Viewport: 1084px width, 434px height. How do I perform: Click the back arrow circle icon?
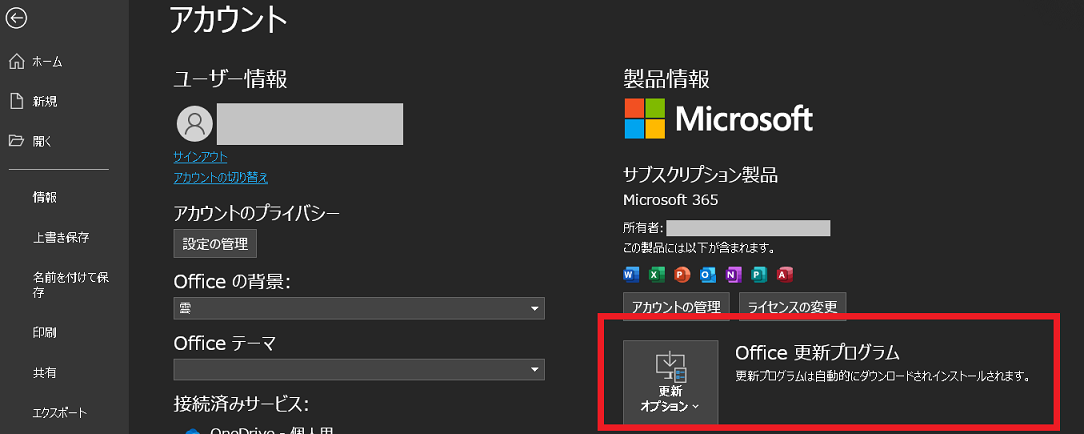tap(15, 19)
